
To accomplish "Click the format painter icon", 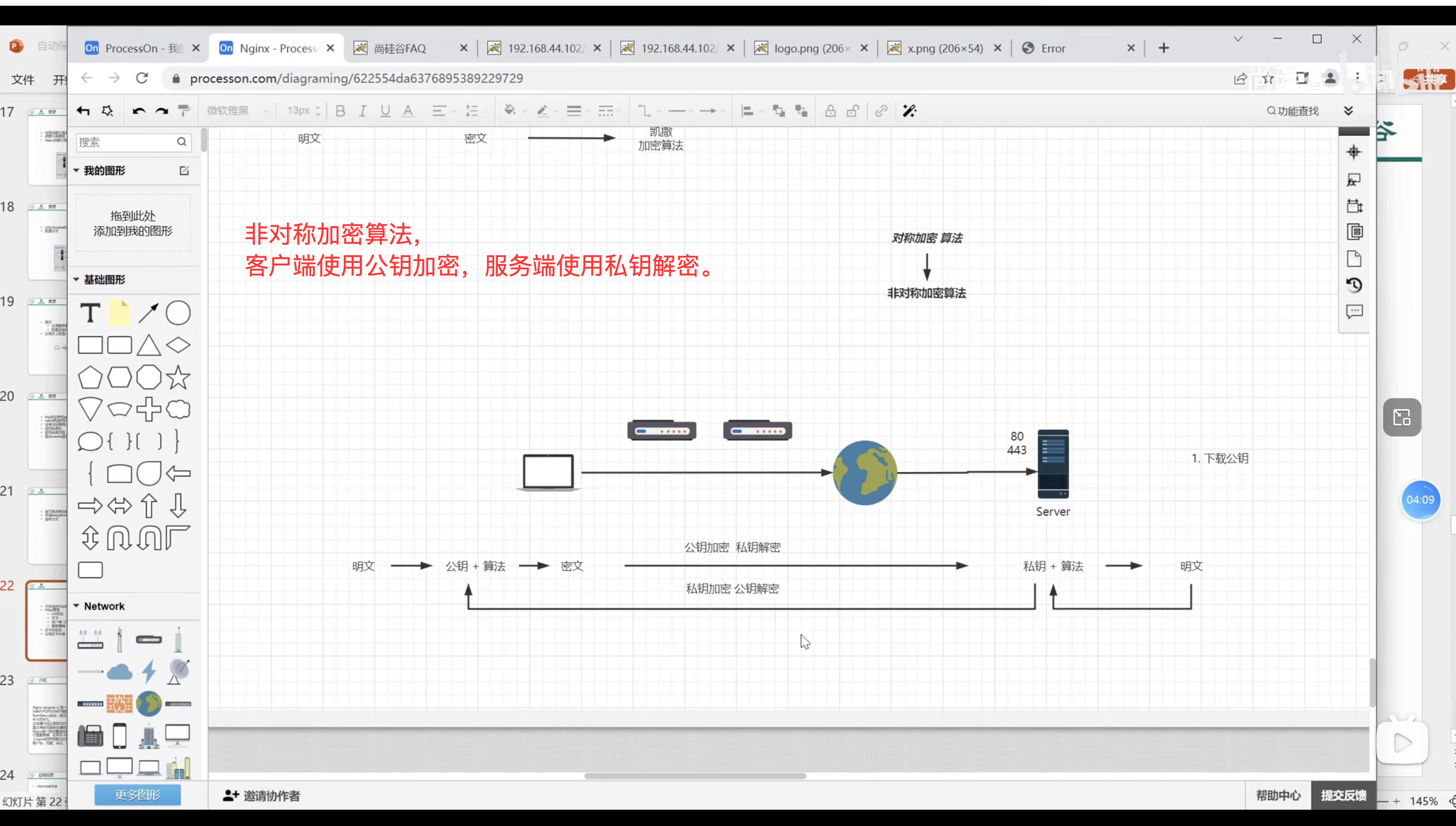I will [184, 111].
